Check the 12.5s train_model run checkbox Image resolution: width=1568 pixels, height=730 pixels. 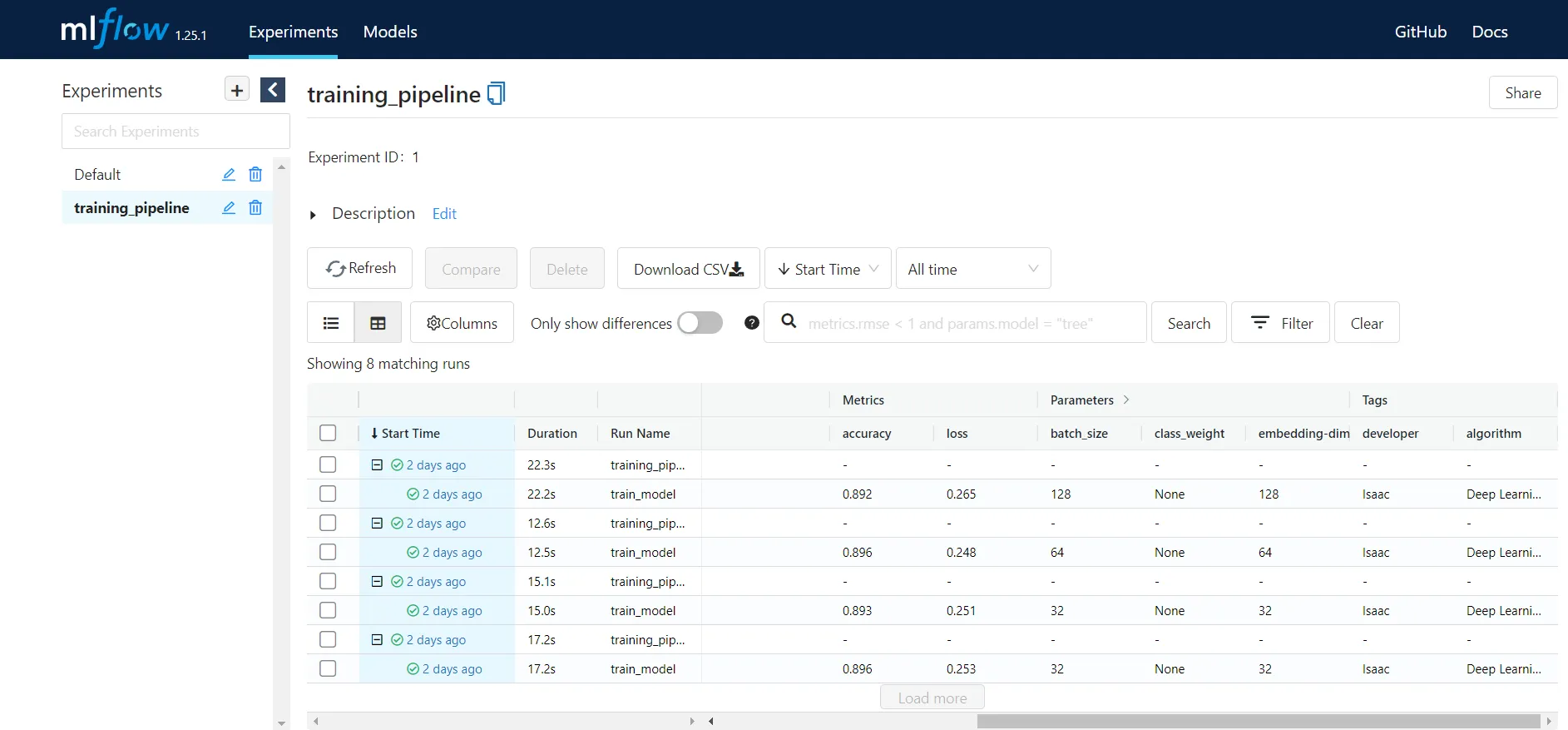[x=328, y=552]
